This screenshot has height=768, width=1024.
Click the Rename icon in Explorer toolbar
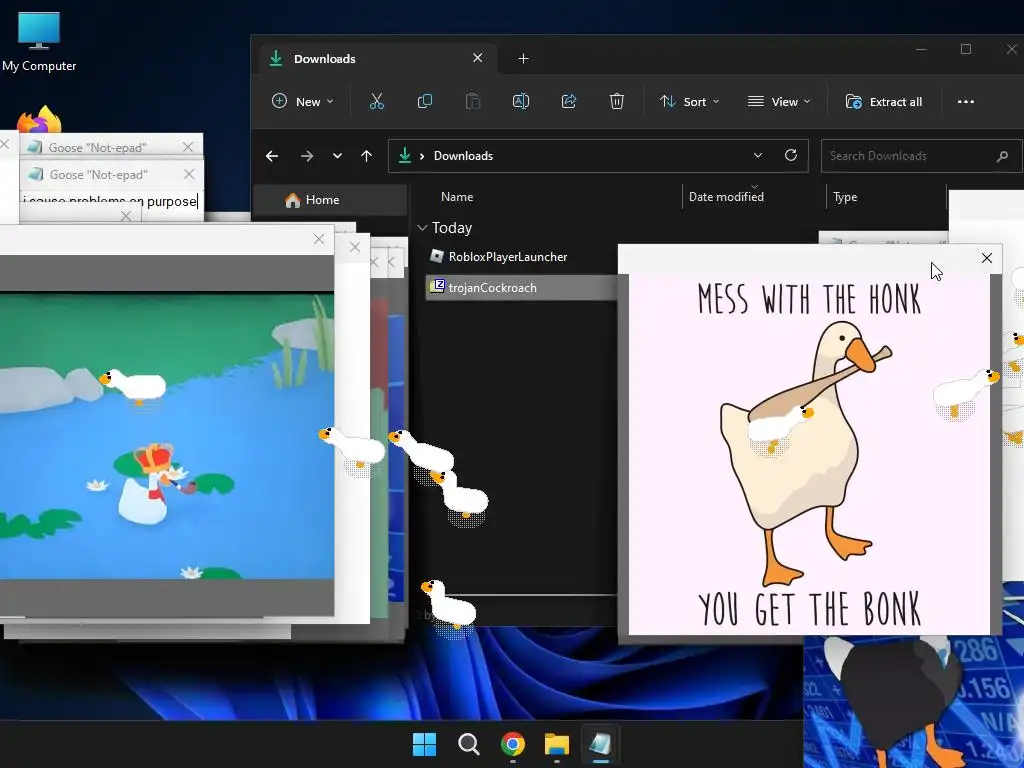(520, 101)
